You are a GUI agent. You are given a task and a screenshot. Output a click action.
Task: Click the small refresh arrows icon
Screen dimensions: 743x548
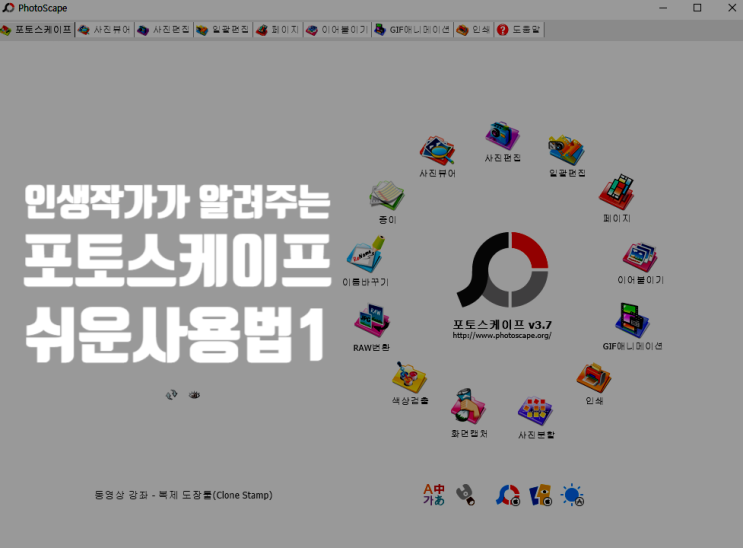pyautogui.click(x=172, y=394)
